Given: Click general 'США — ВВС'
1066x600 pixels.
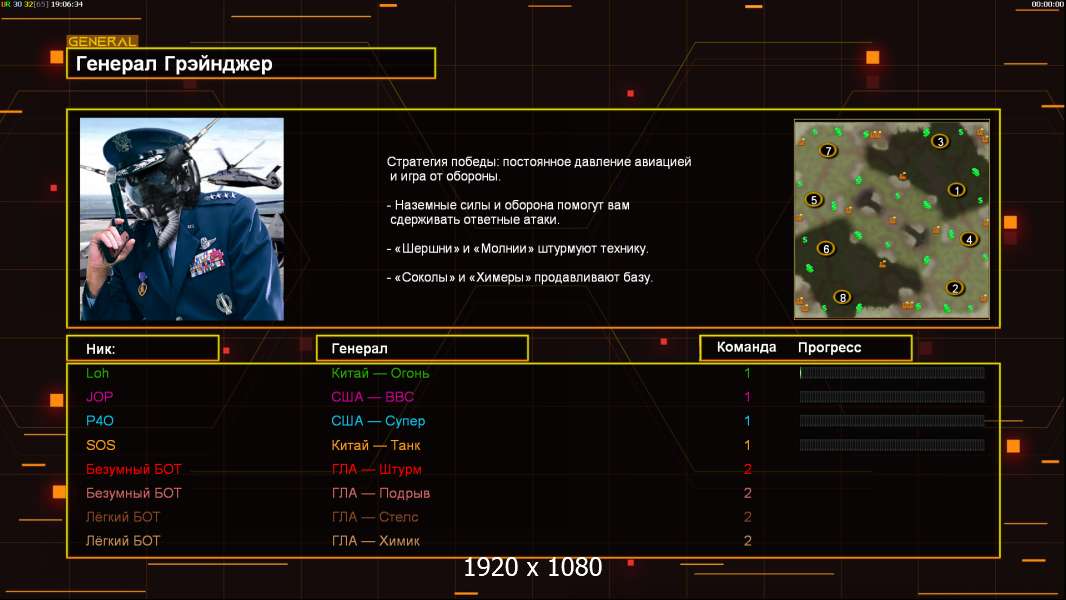Looking at the screenshot, I should click(373, 397).
